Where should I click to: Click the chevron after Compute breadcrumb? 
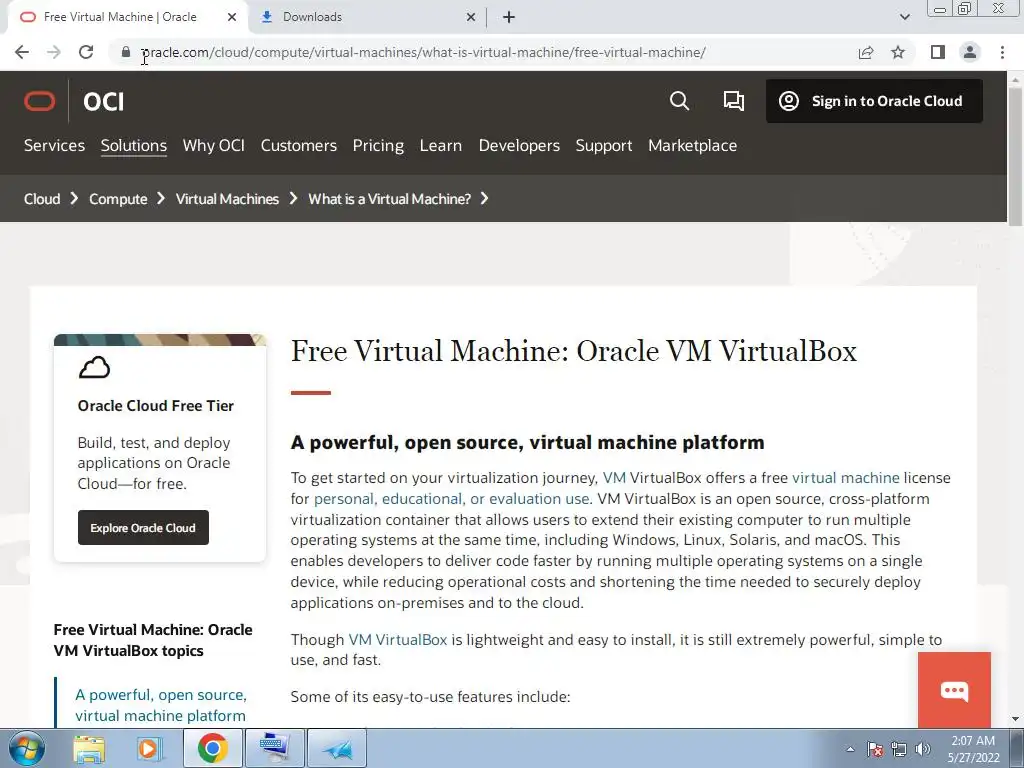coord(161,198)
